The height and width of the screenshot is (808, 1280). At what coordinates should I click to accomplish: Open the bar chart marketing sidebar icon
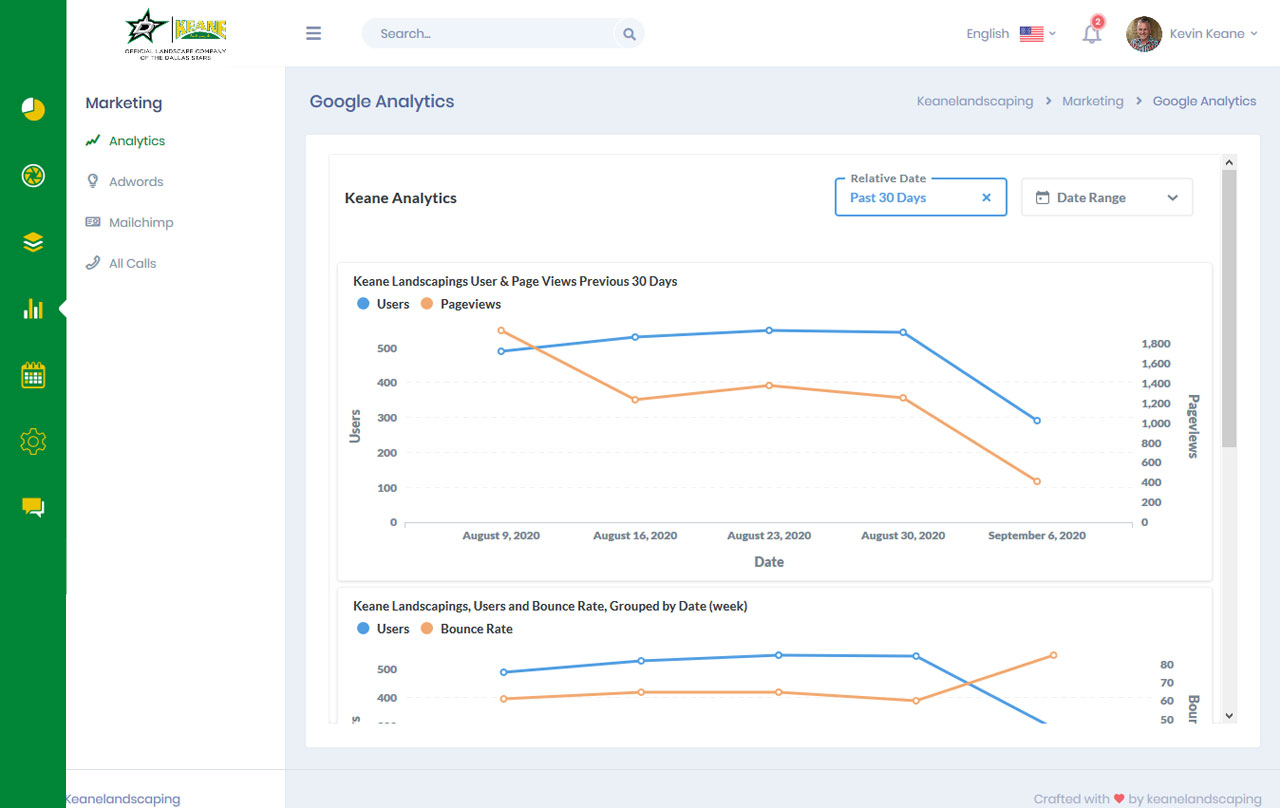point(33,309)
